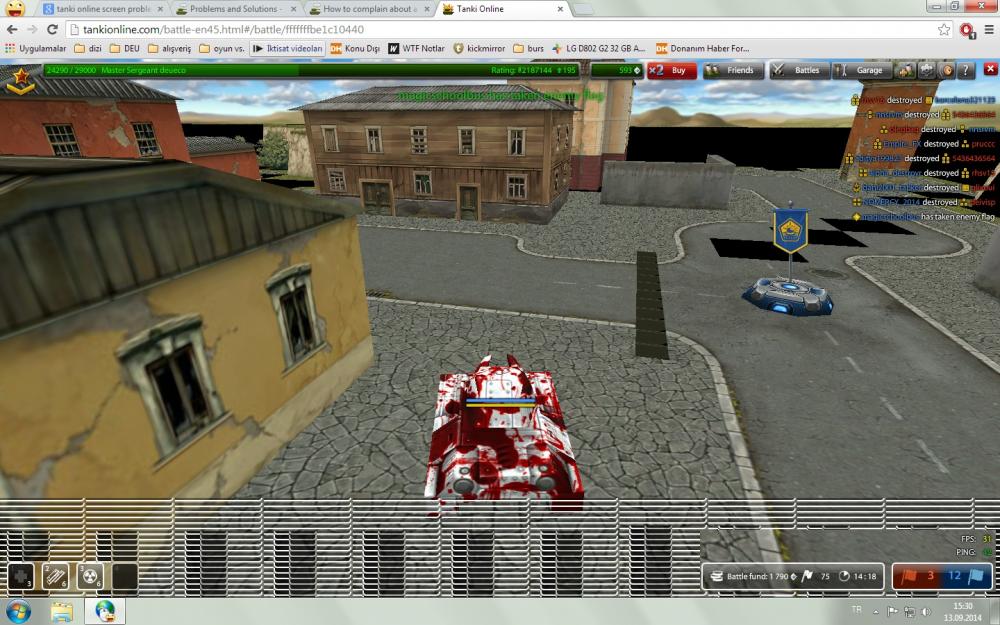Click the blue team score flag
This screenshot has width=1000, height=625.
click(976, 576)
